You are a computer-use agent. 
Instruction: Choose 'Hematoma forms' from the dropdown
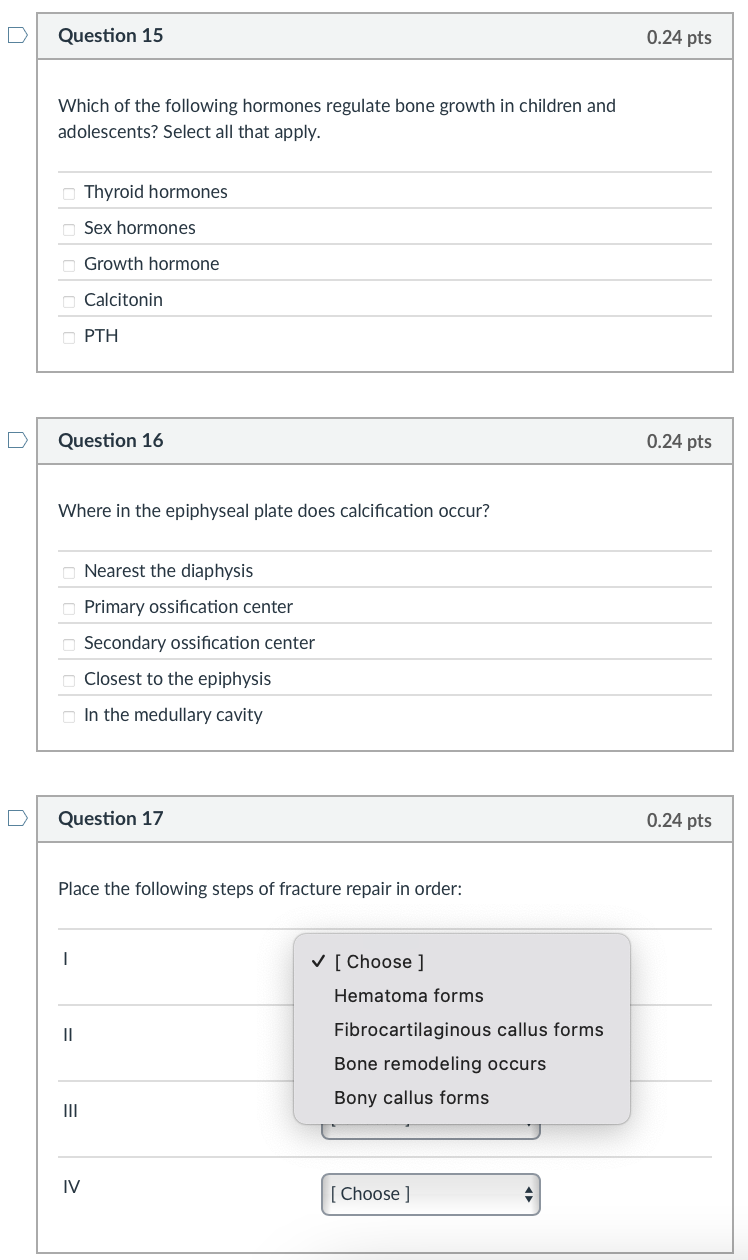coord(408,996)
